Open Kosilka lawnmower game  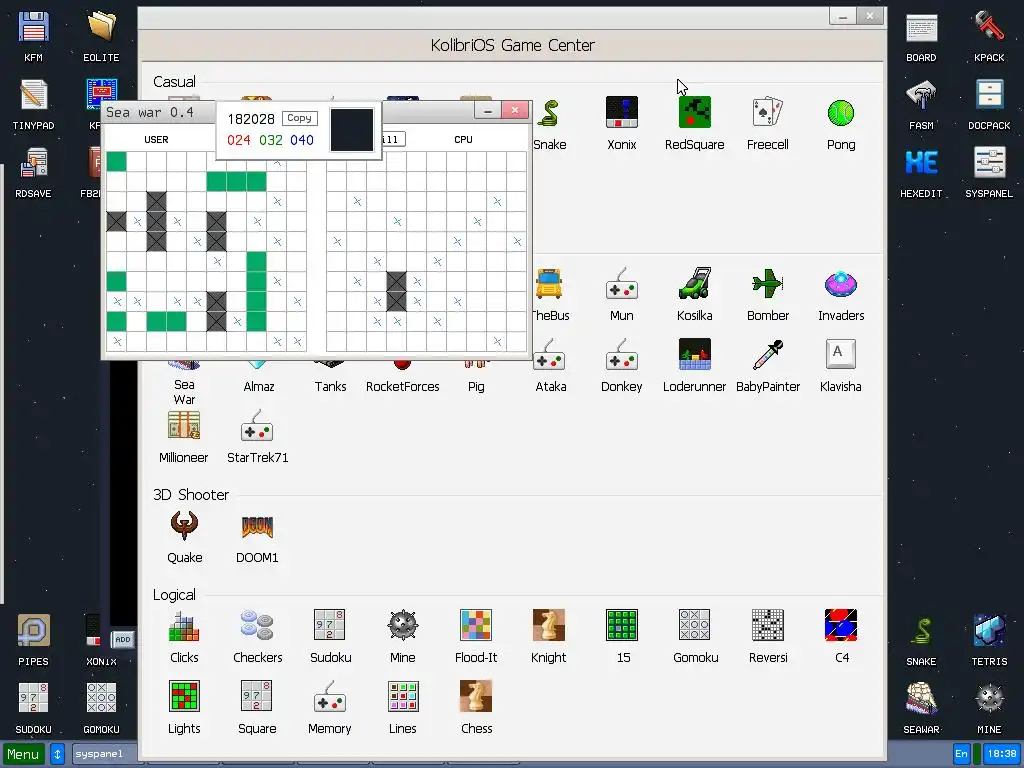pos(694,295)
